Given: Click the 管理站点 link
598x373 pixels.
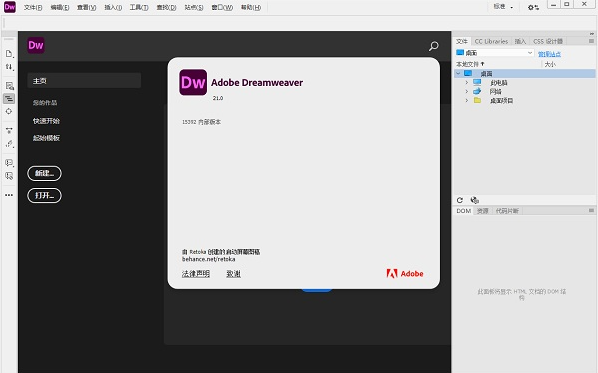Looking at the screenshot, I should 549,54.
